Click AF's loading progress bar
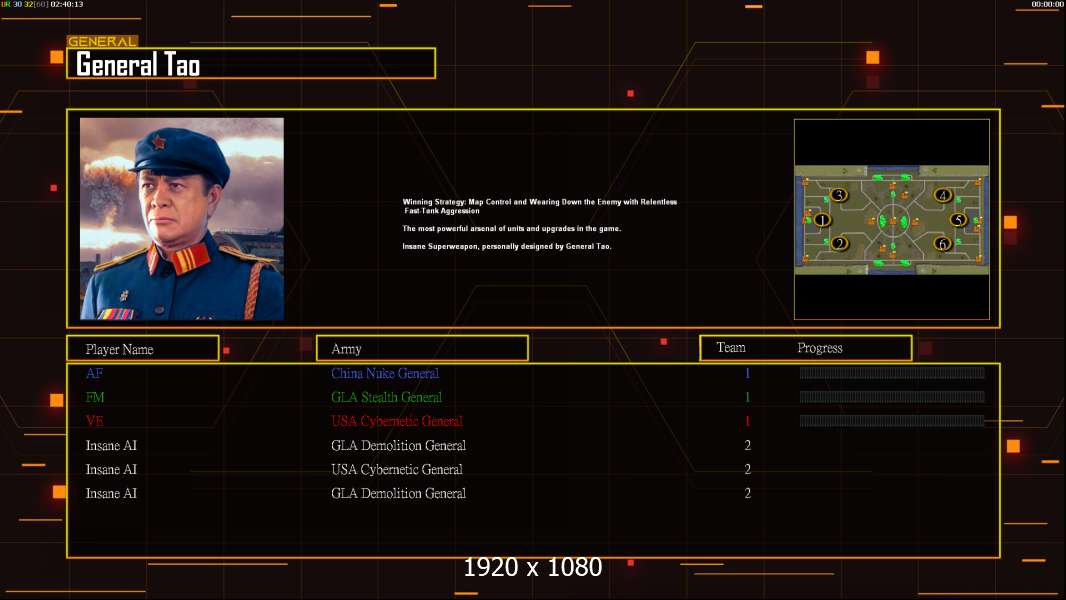 [892, 372]
